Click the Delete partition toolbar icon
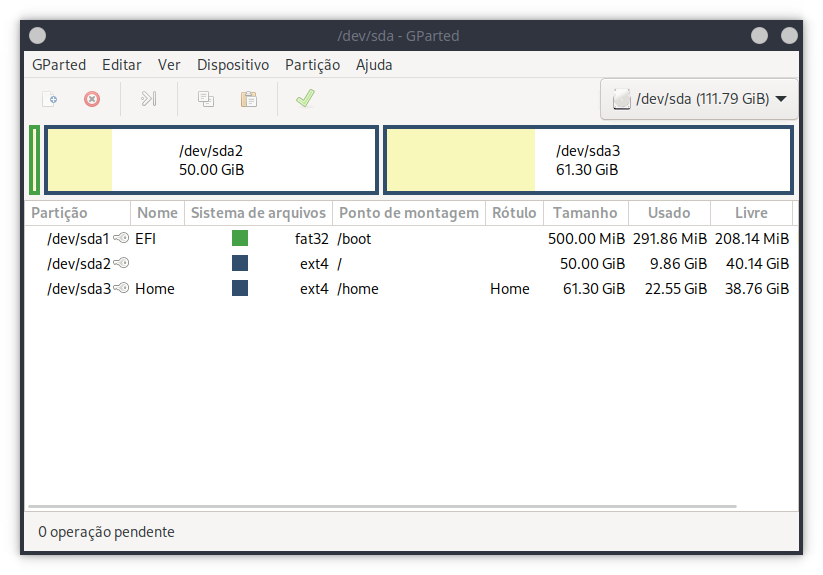823x575 pixels. pyautogui.click(x=92, y=99)
